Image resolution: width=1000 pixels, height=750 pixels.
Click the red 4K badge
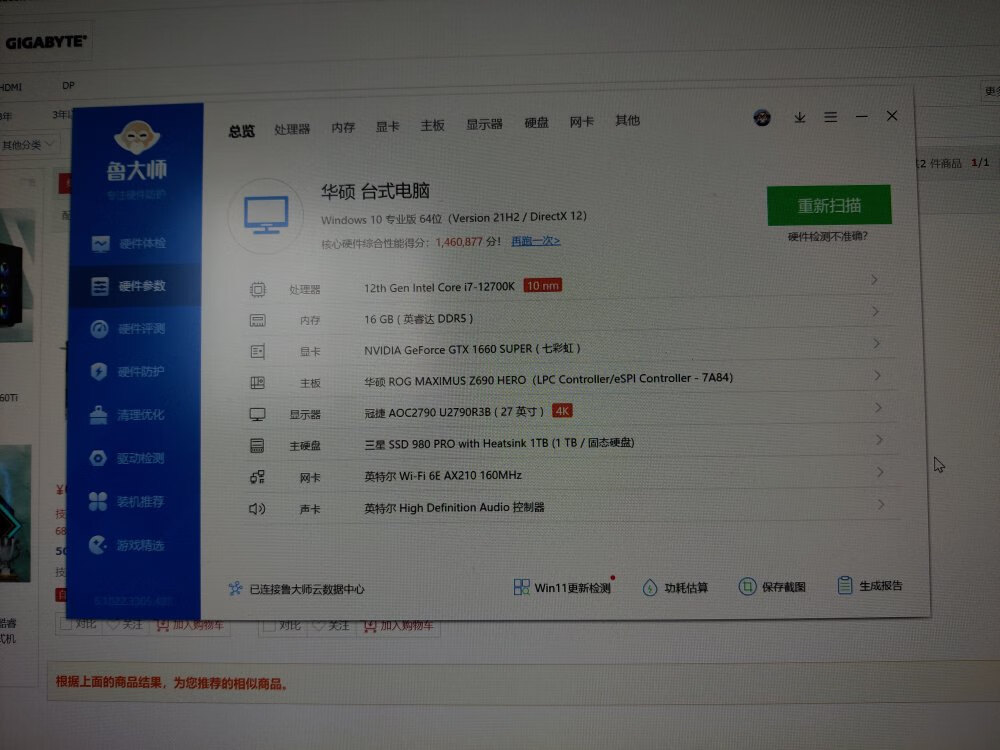pos(562,411)
